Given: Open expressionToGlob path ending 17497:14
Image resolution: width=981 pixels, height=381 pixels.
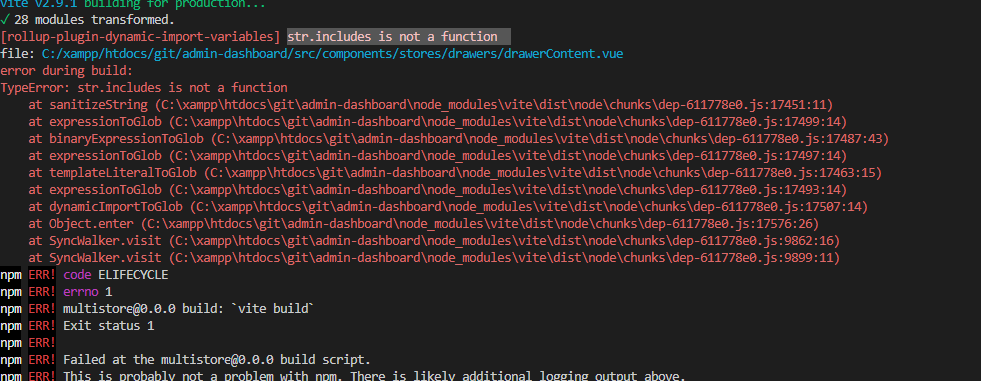Looking at the screenshot, I should (x=508, y=155).
